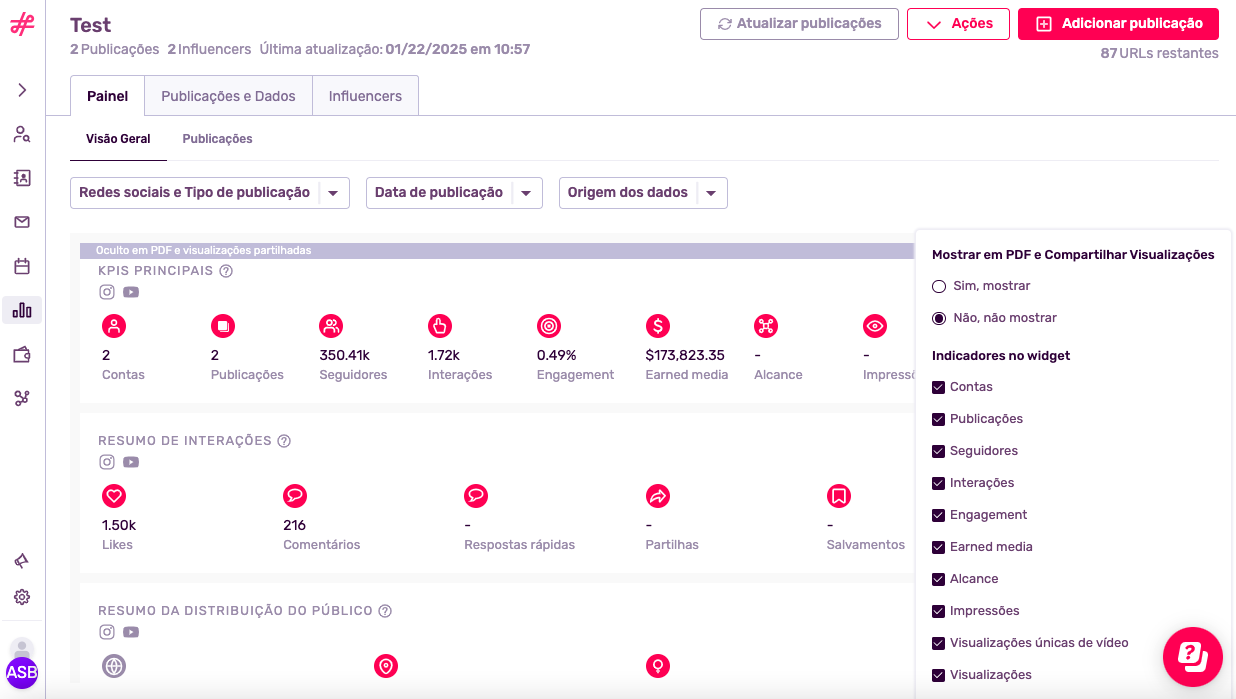Click the YouTube icon under KPIs Principais

(131, 292)
